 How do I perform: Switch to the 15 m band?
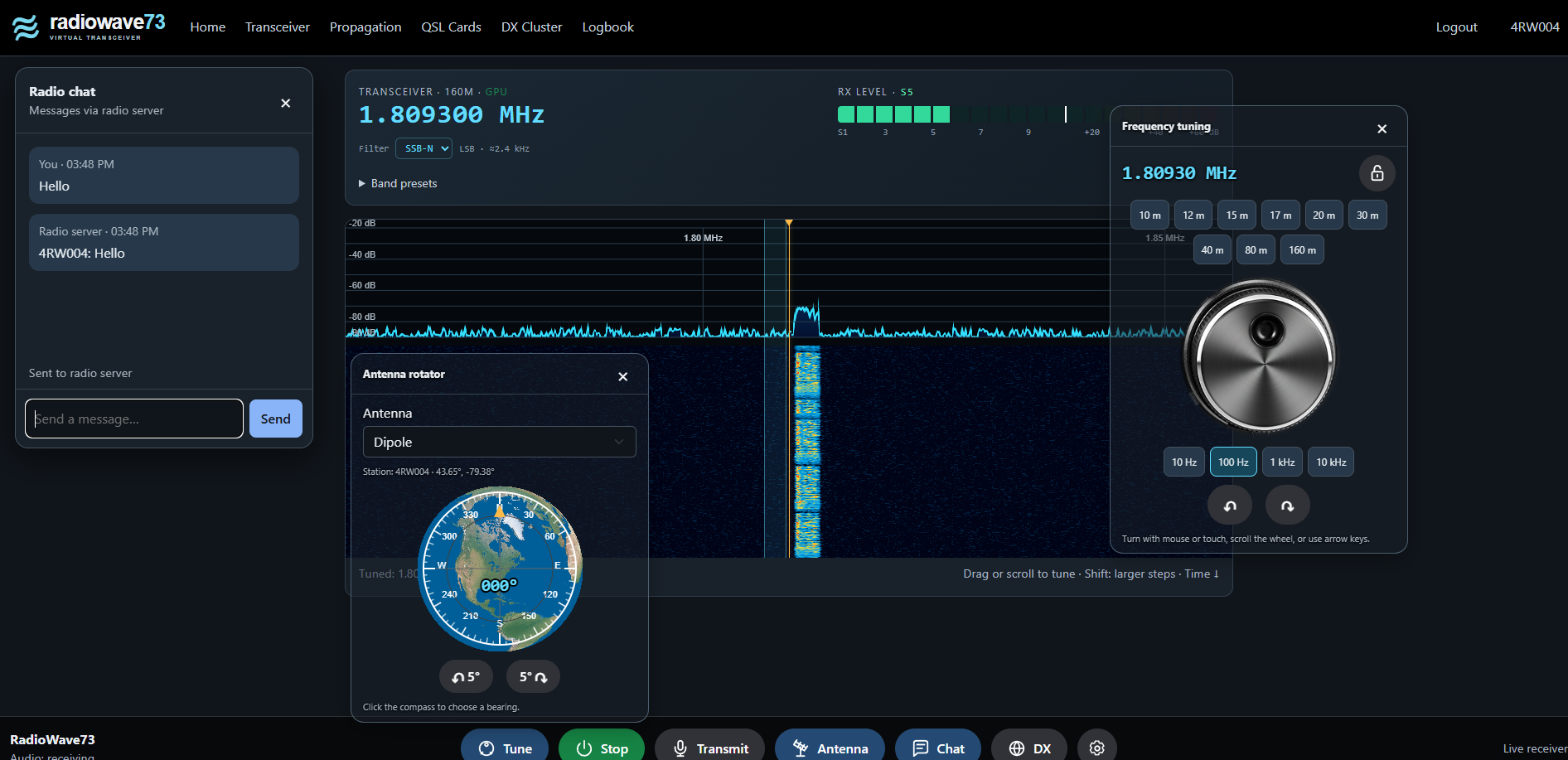1236,215
